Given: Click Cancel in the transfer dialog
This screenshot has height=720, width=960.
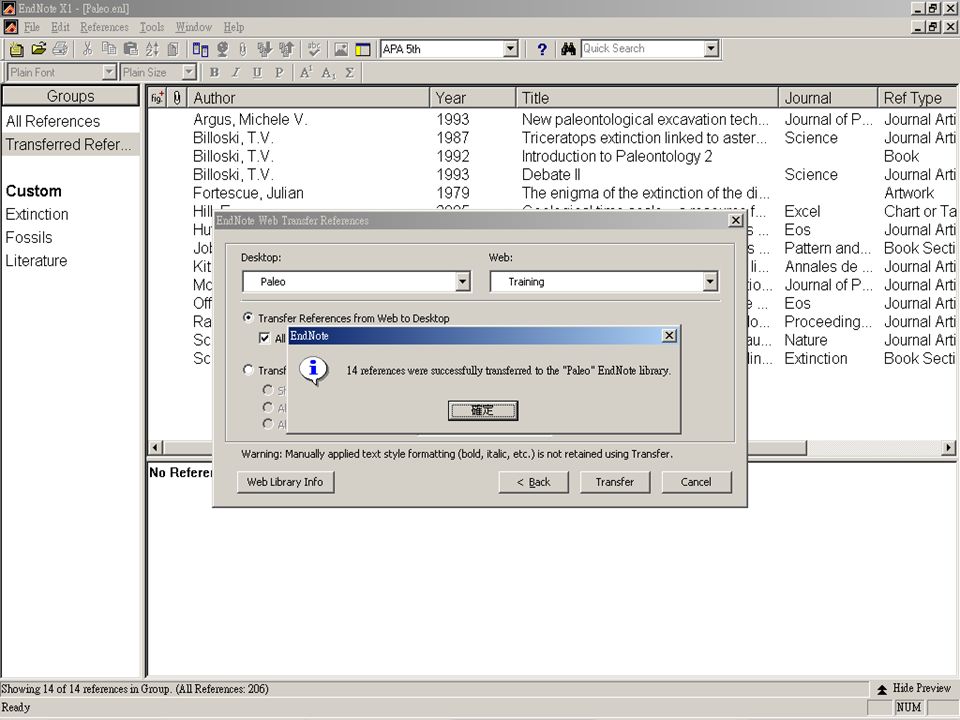Looking at the screenshot, I should click(x=696, y=482).
